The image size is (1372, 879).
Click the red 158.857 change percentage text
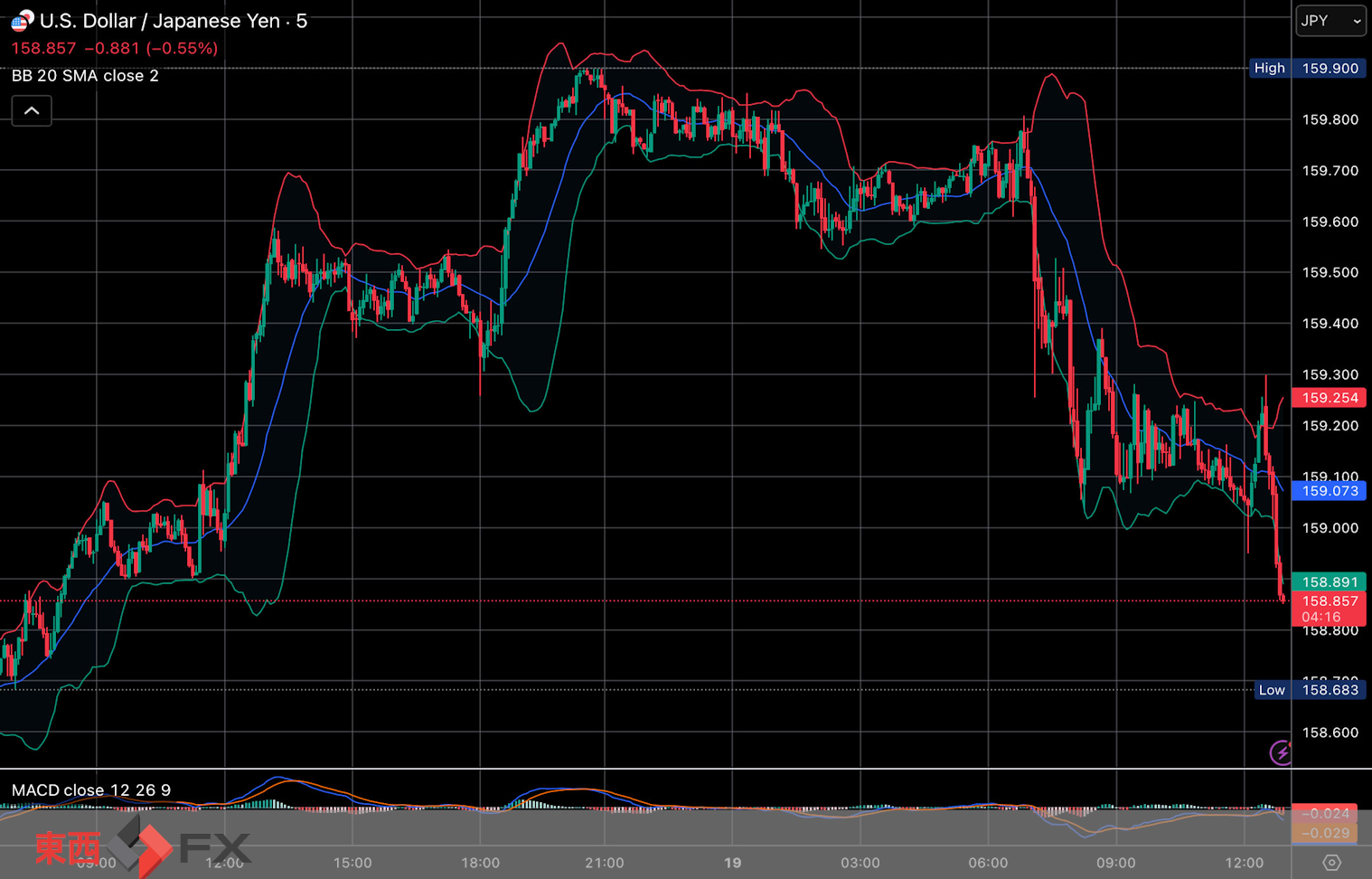(x=115, y=49)
